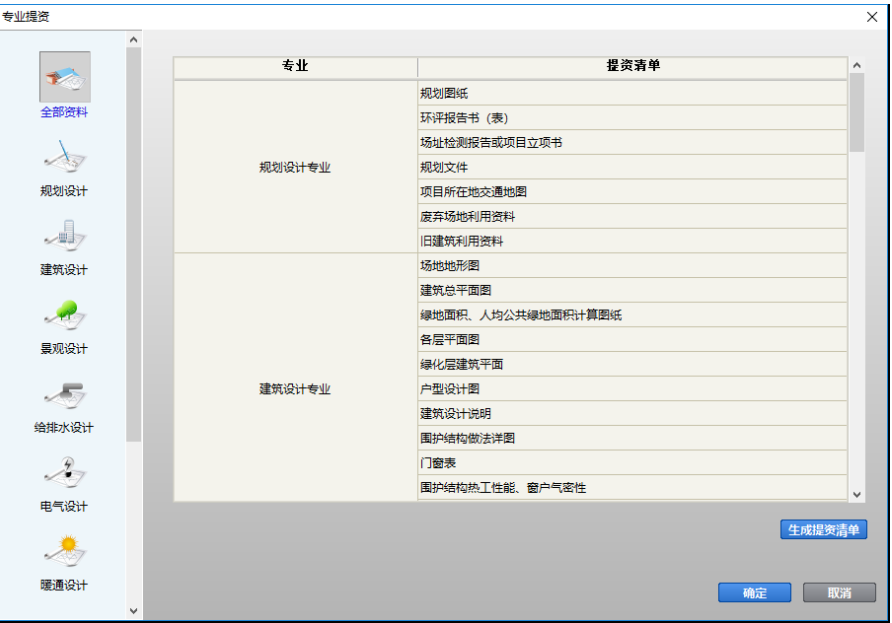This screenshot has width=892, height=623.
Task: Open the 规划设计 category icon
Action: pos(65,156)
